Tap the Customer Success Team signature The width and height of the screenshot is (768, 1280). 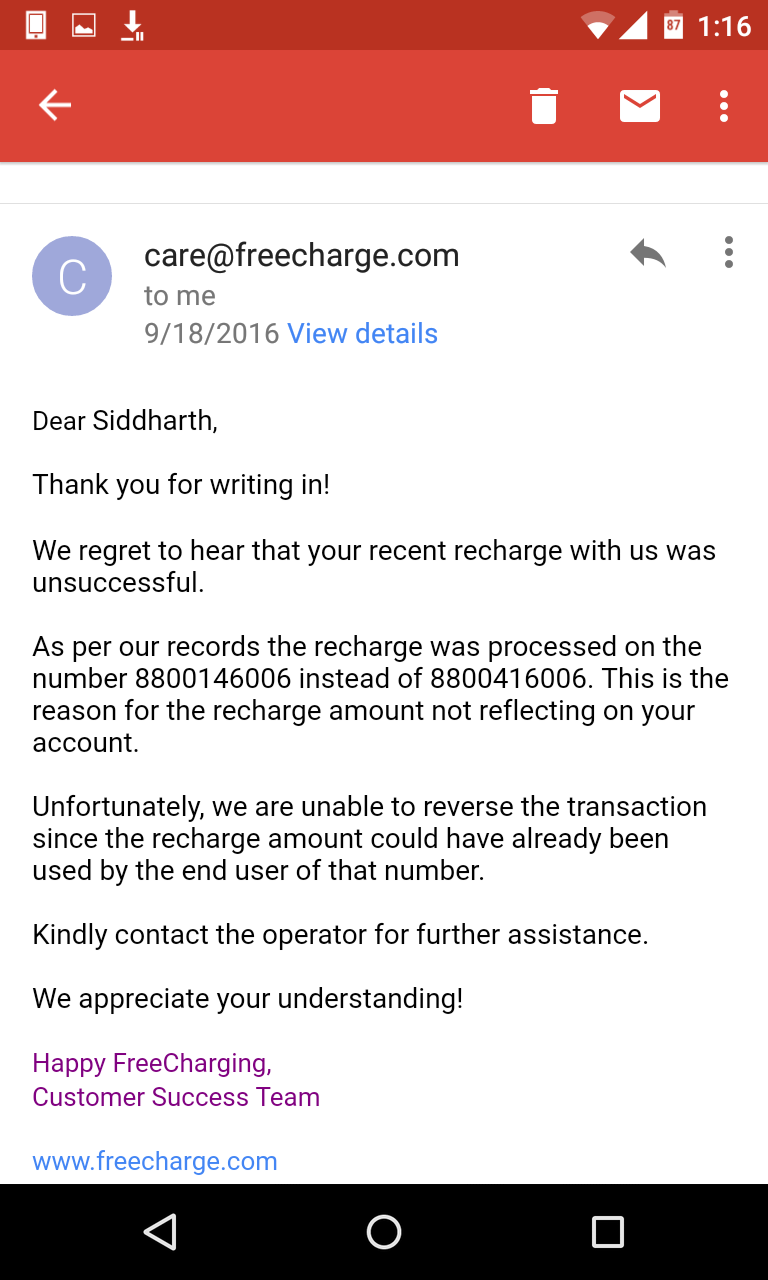pos(176,1097)
